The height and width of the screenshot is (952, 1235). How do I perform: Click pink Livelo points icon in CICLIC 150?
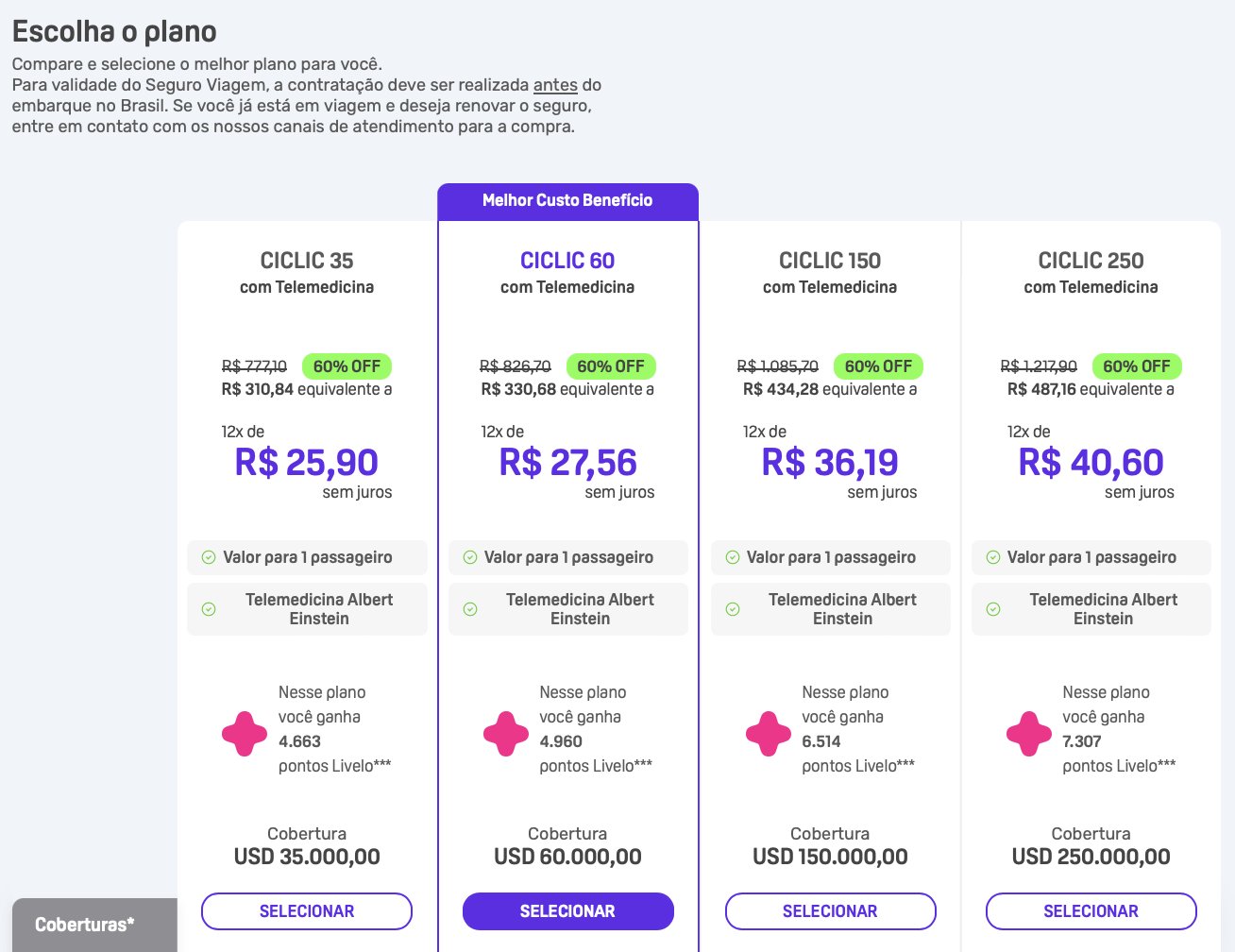click(769, 734)
